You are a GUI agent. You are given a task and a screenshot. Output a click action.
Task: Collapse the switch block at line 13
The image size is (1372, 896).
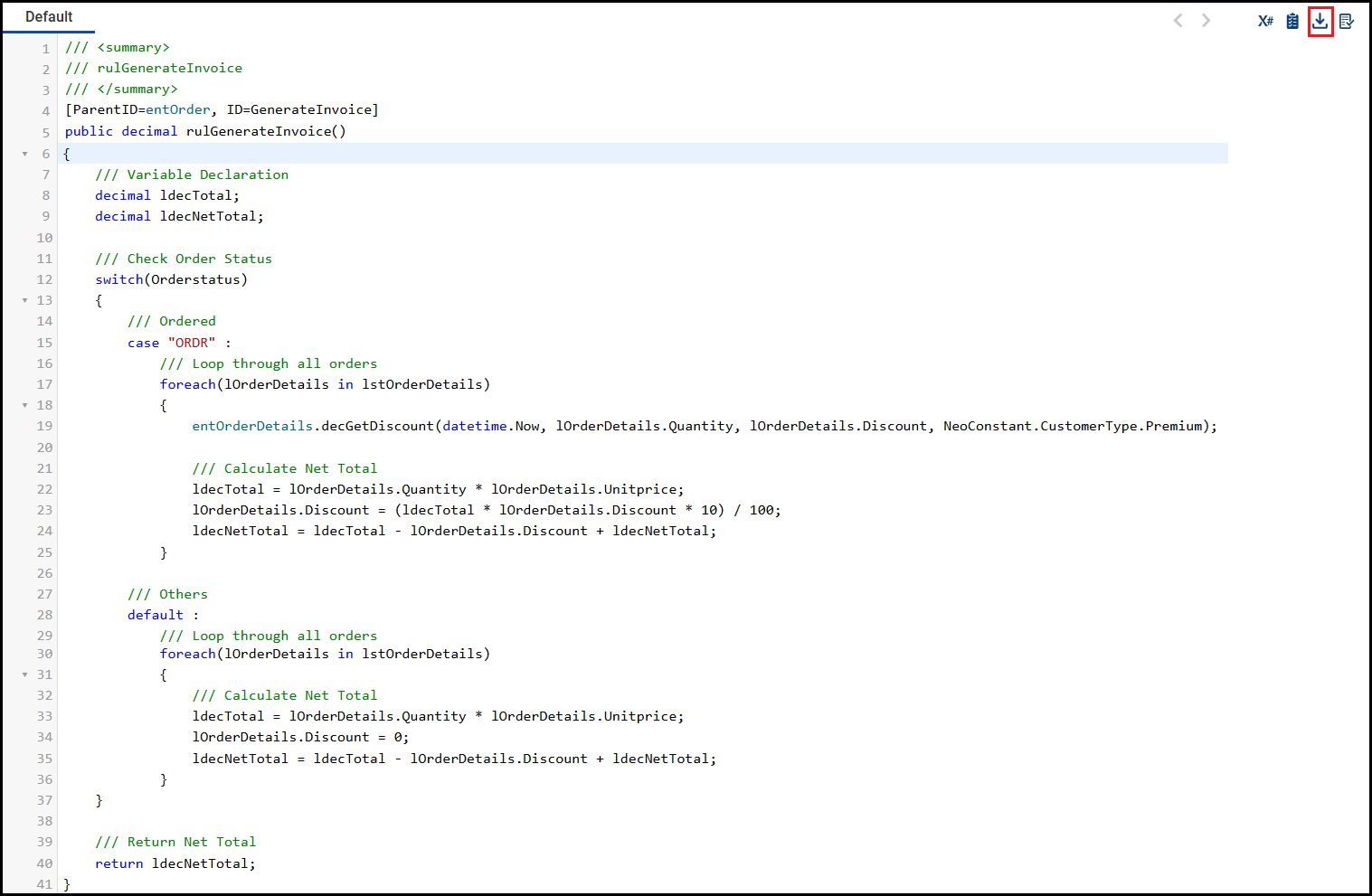(25, 300)
